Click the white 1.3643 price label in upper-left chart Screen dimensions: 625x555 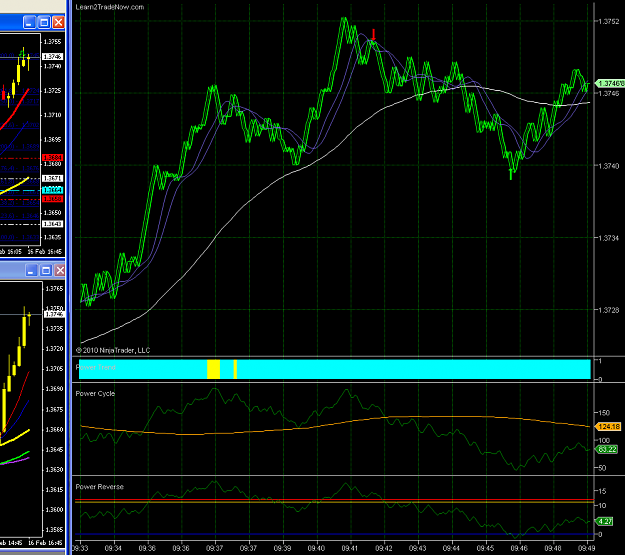(x=53, y=224)
